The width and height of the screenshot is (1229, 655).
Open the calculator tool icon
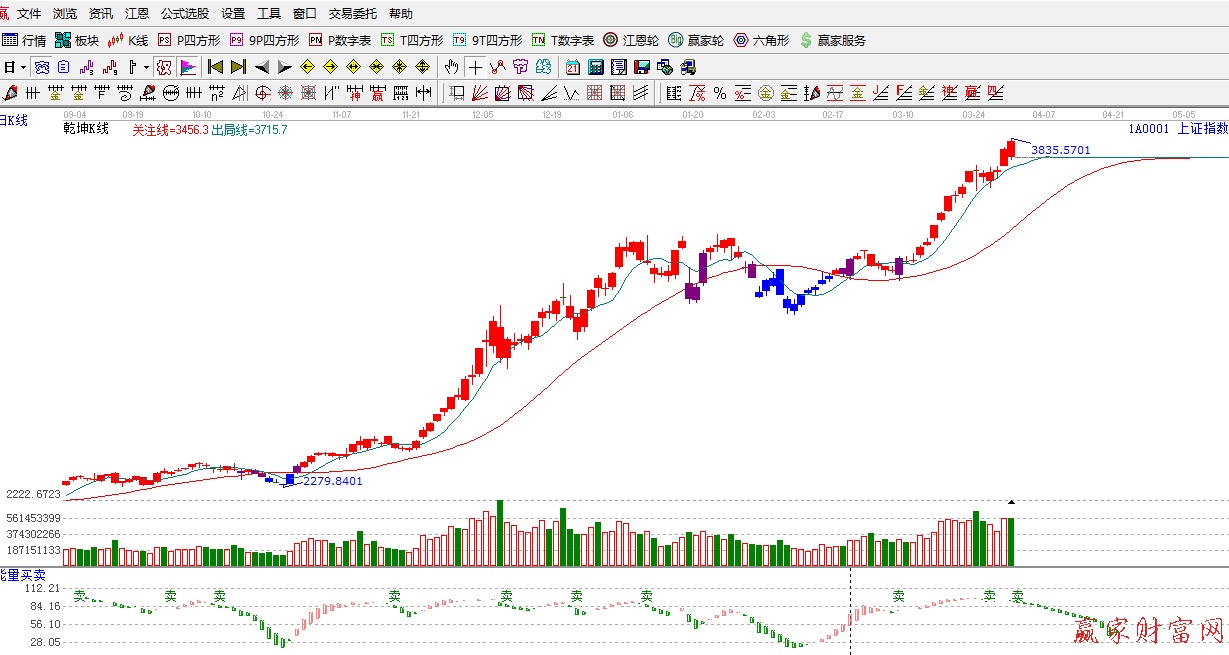pos(595,67)
